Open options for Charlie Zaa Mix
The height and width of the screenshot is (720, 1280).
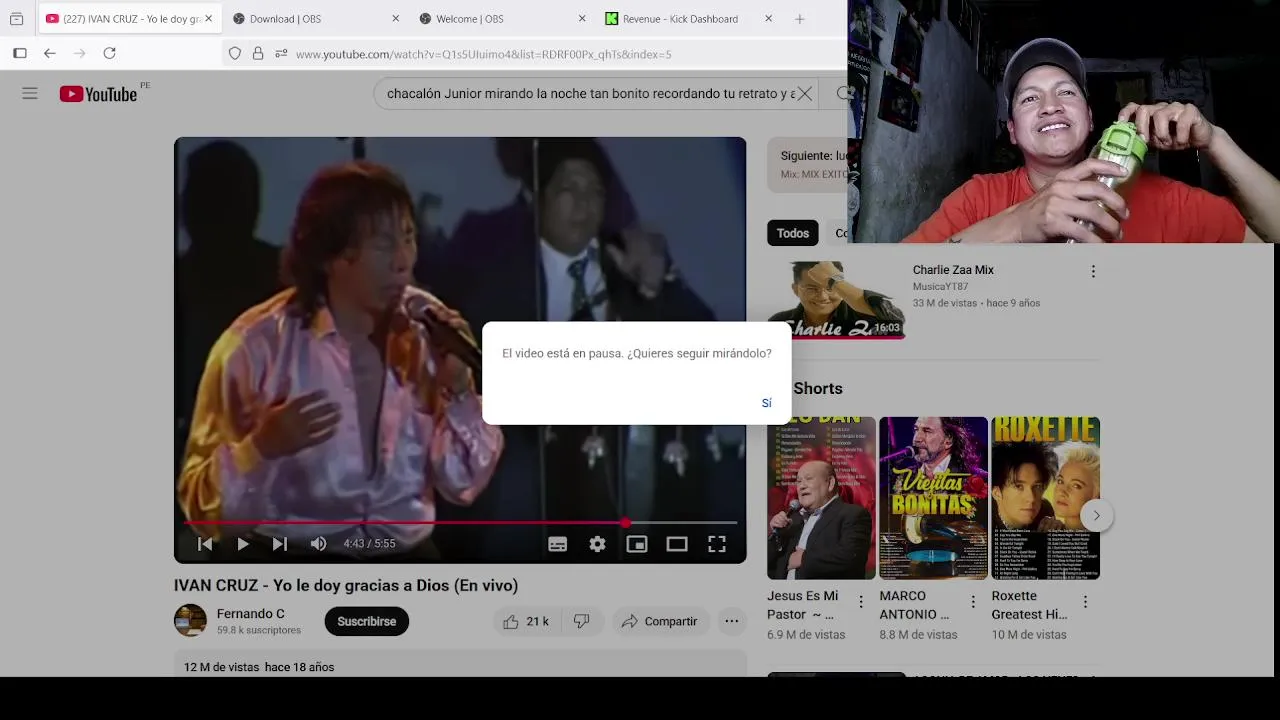click(x=1093, y=271)
